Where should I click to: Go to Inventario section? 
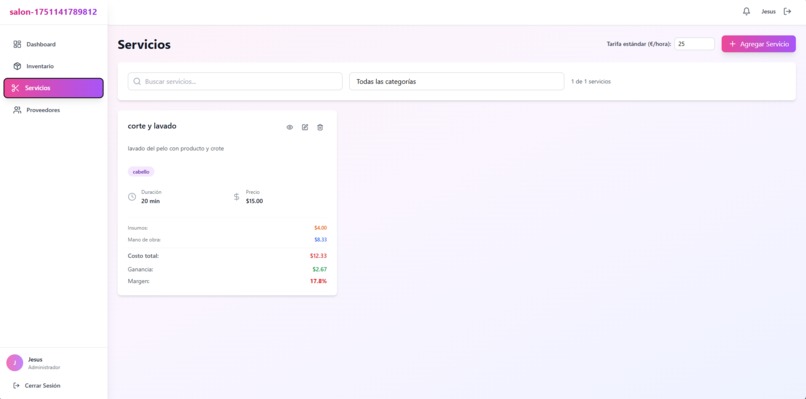[53, 66]
